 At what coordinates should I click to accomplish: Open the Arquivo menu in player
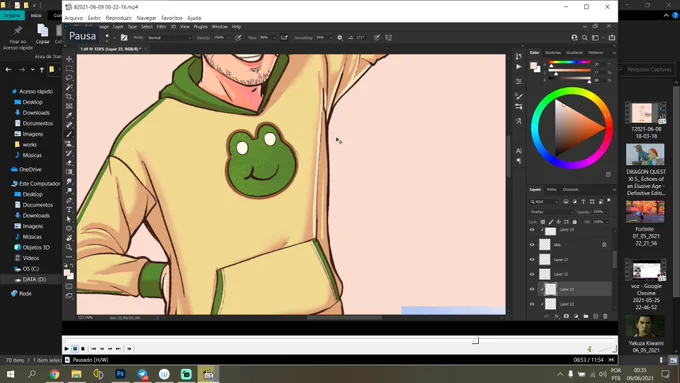[x=73, y=18]
